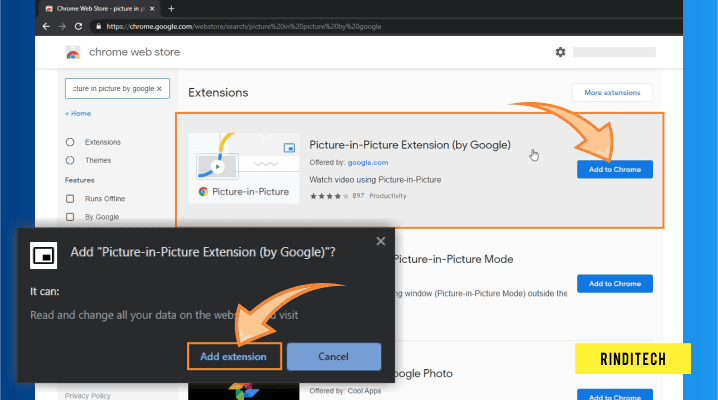Open the settings gear in the web store

560,52
